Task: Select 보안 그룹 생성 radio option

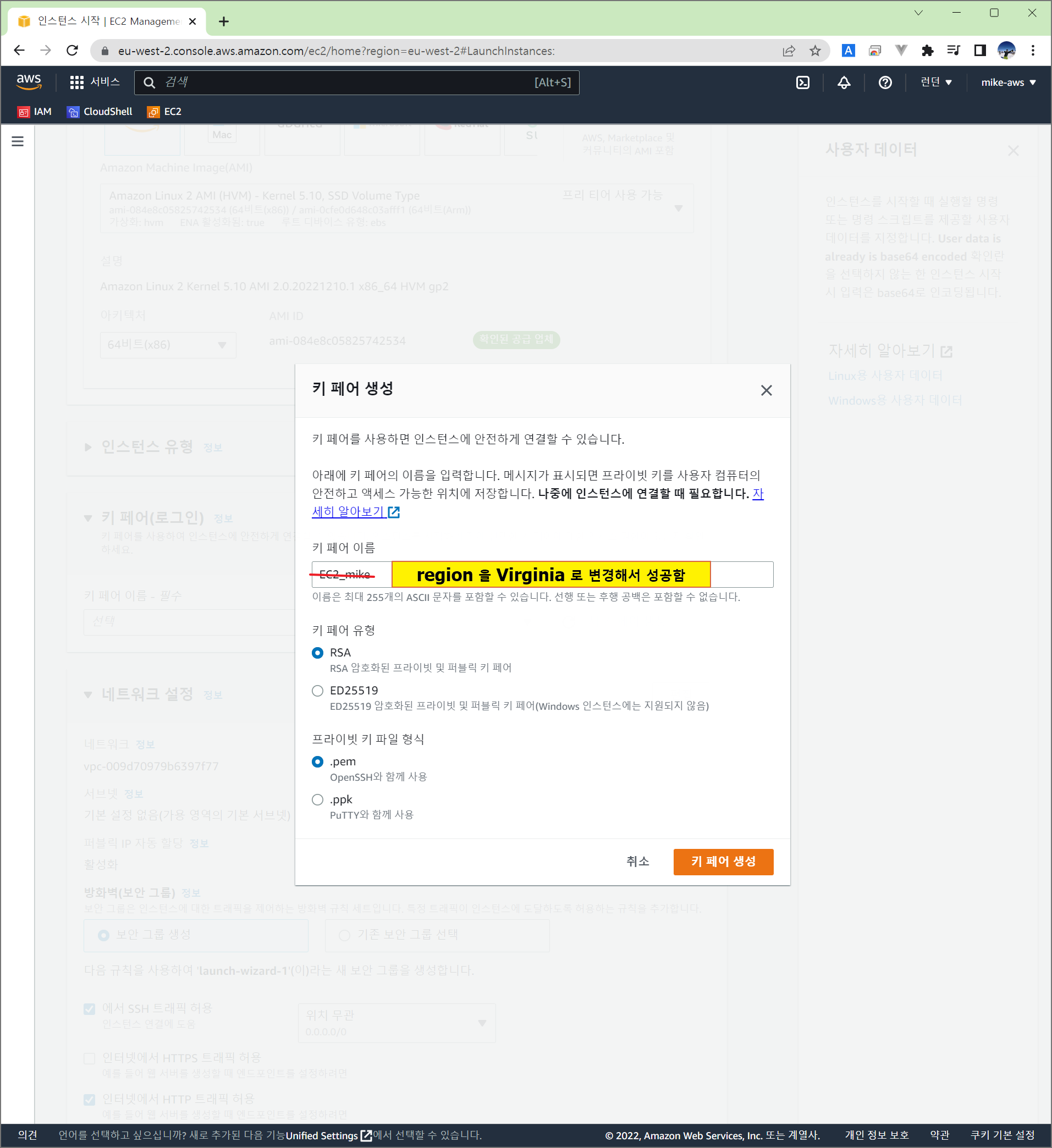Action: tap(103, 936)
